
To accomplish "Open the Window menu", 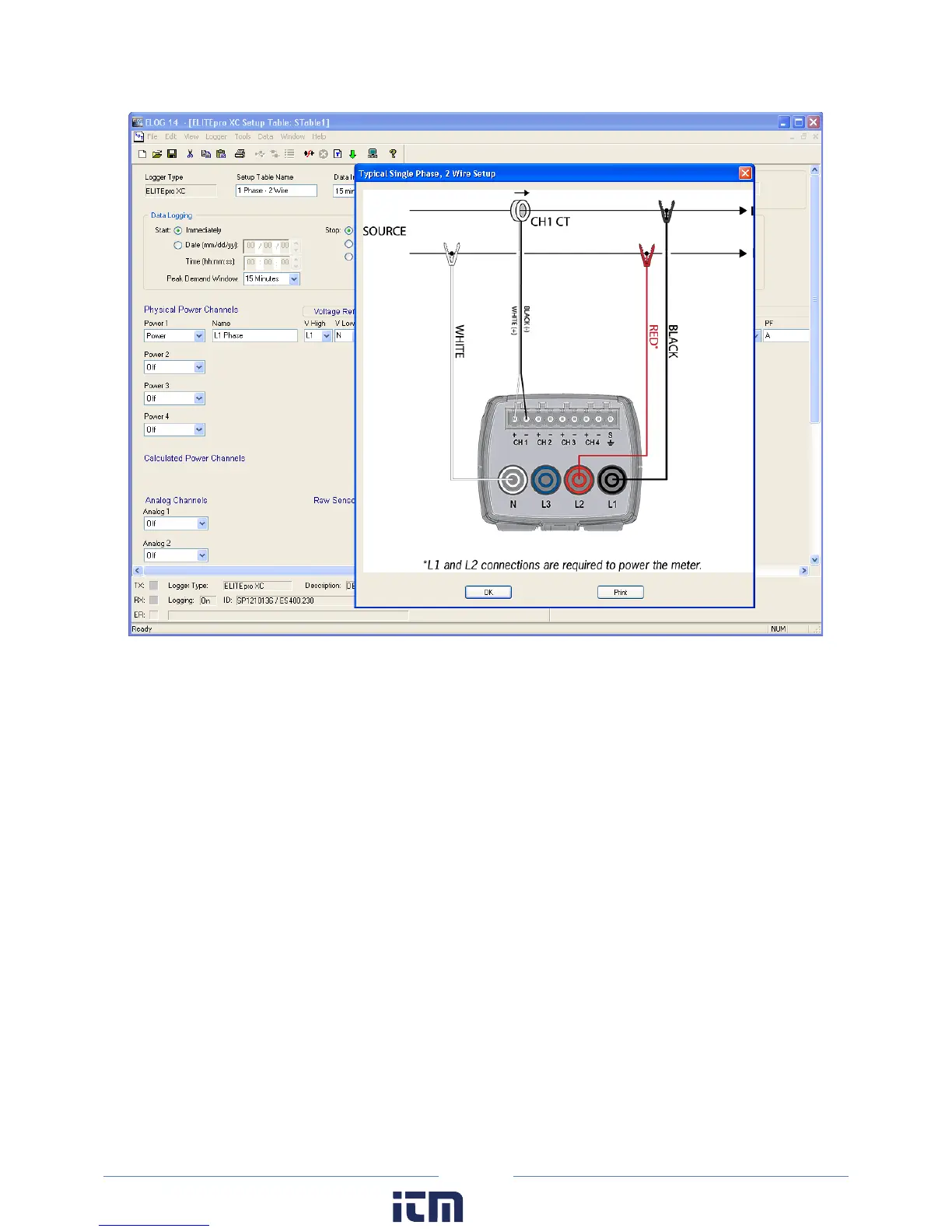I will 293,136.
